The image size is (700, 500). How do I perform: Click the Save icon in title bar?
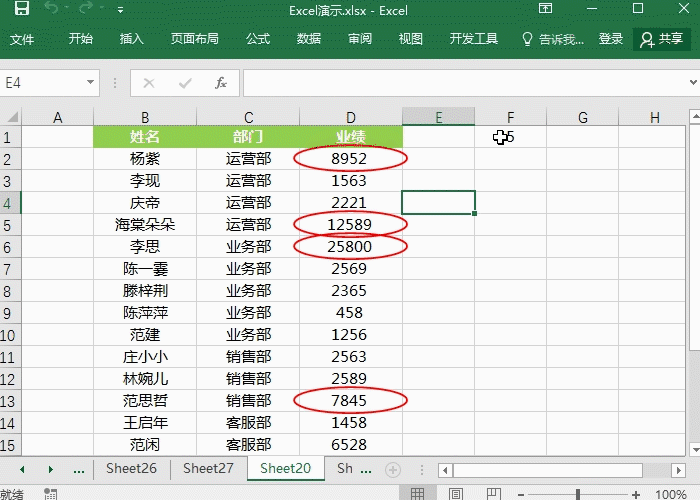coord(21,11)
